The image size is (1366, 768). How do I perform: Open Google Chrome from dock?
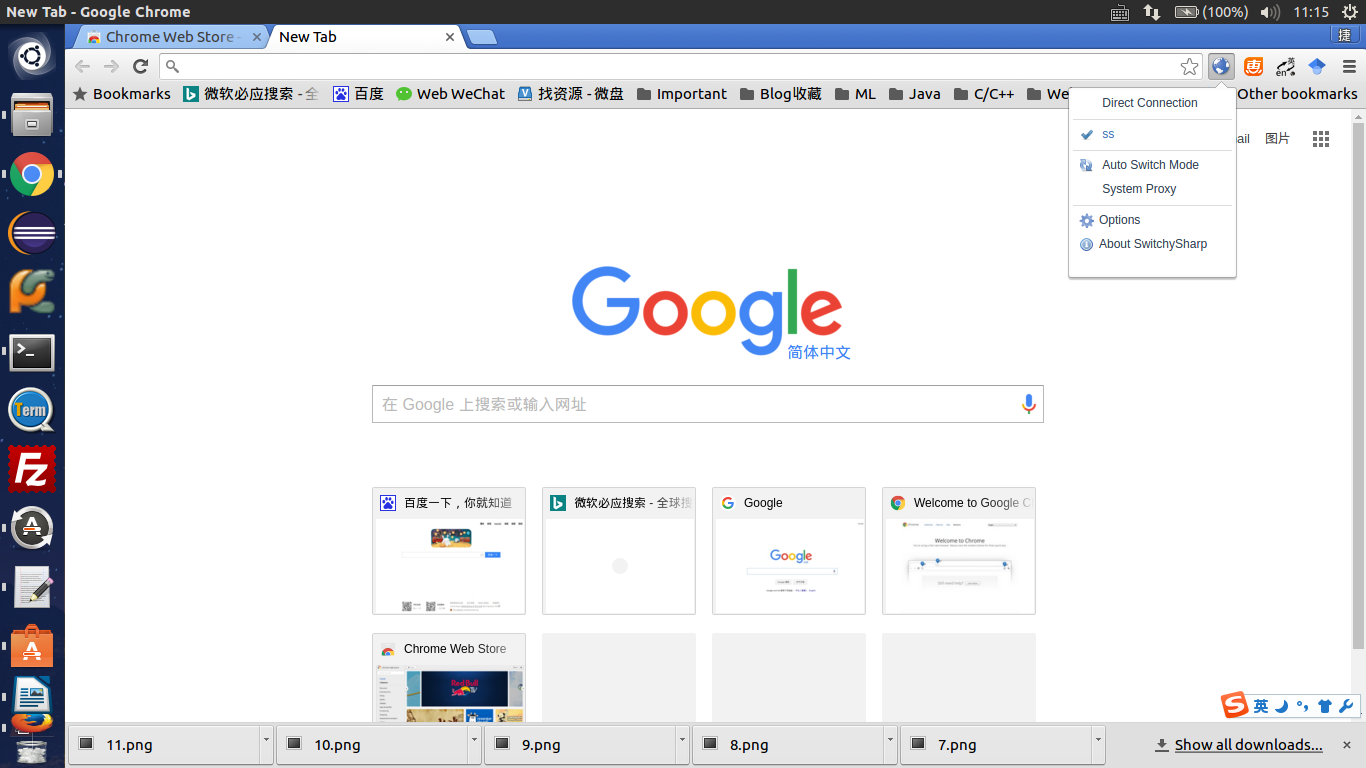pos(32,175)
